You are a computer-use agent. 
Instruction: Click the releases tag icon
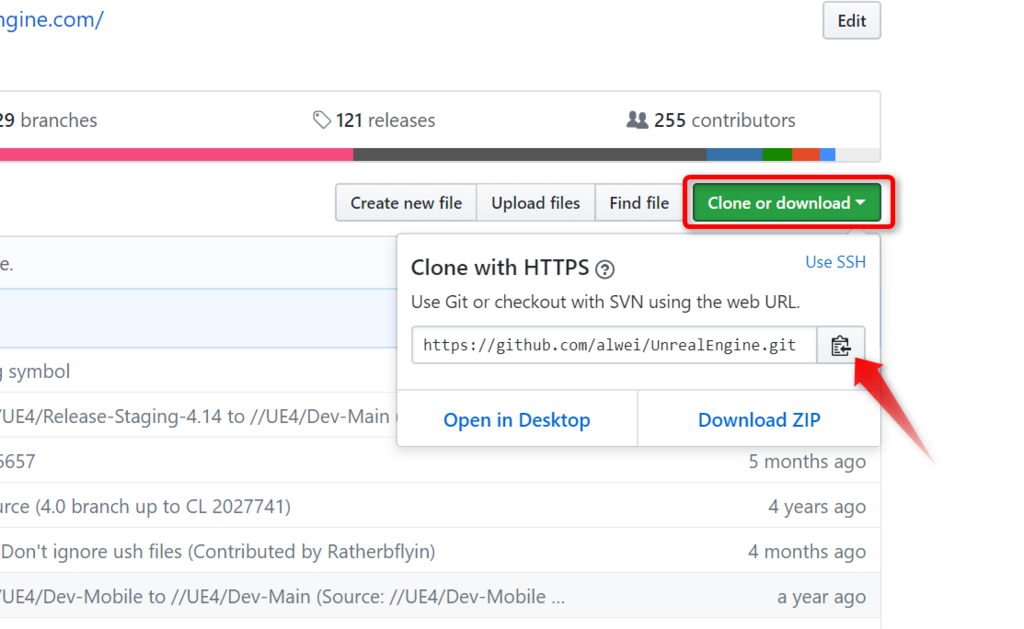pos(321,120)
